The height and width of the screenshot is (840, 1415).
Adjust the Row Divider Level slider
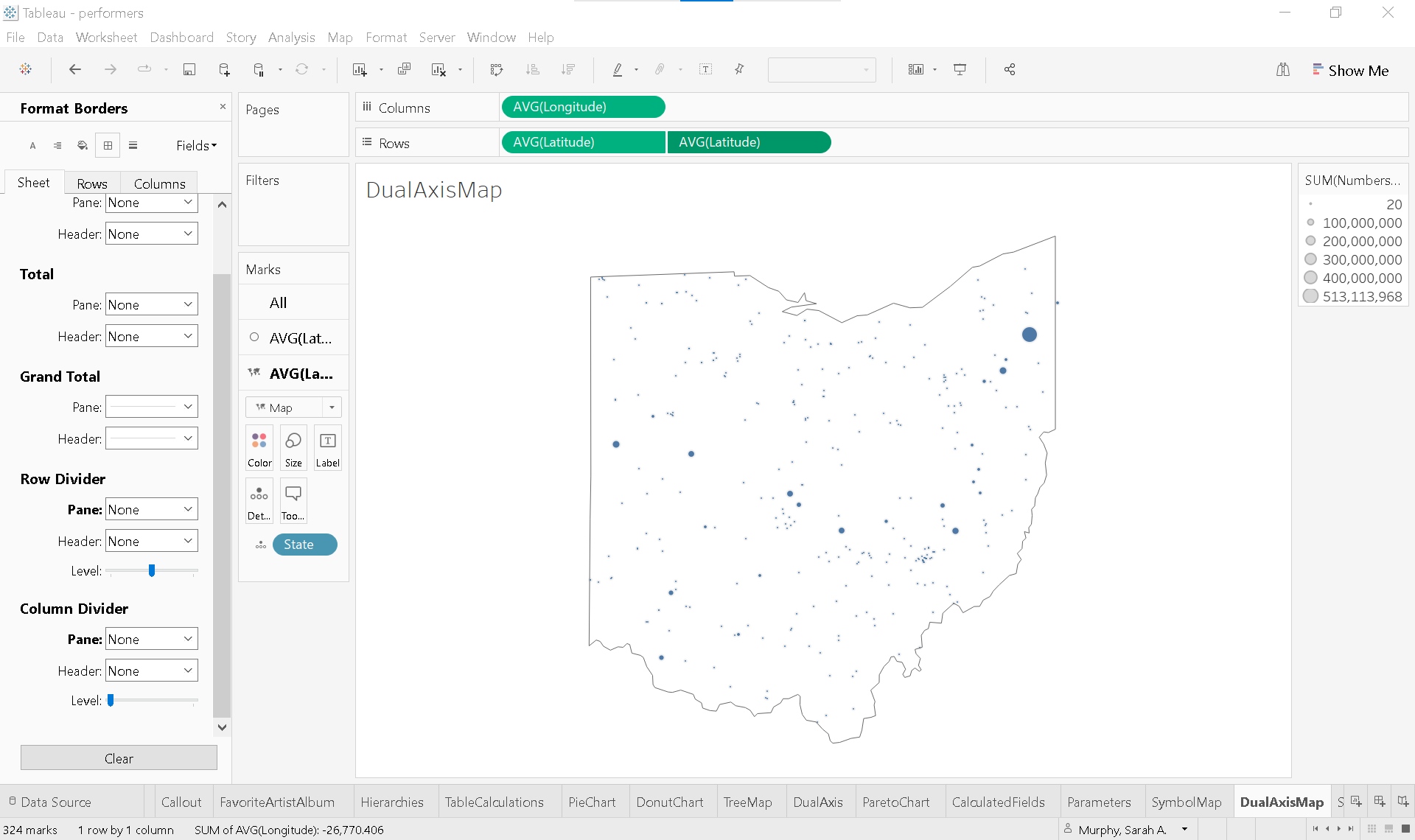(152, 571)
